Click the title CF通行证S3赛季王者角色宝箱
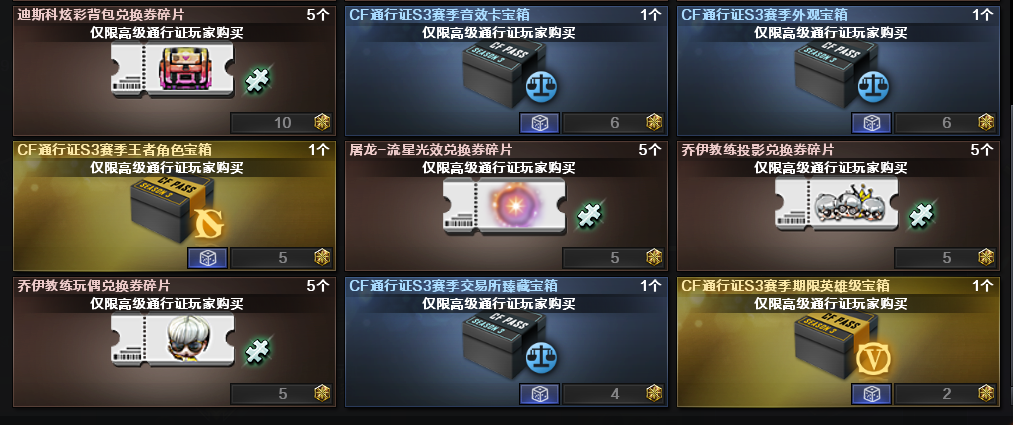This screenshot has height=425, width=1013. (x=114, y=150)
